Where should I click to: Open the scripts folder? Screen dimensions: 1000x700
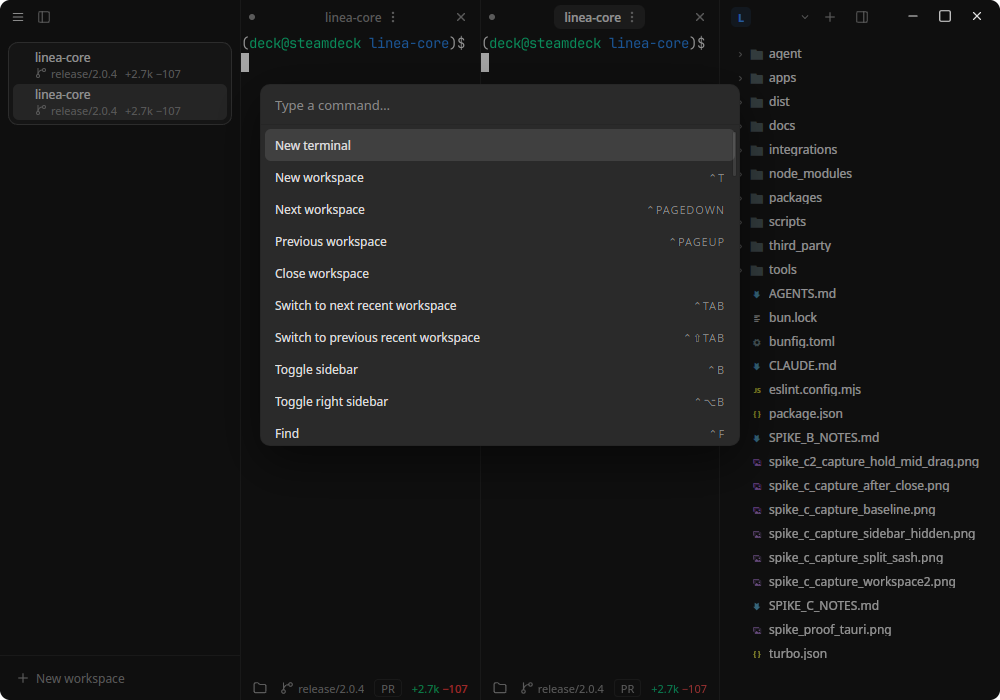pos(787,221)
